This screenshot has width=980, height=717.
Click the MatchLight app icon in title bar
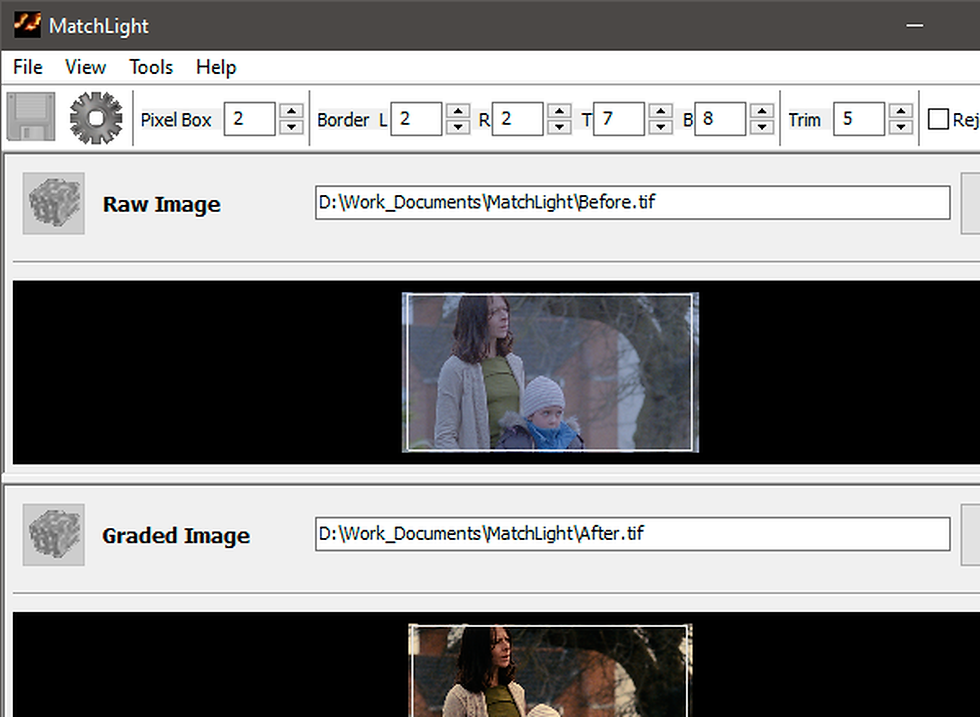[28, 25]
